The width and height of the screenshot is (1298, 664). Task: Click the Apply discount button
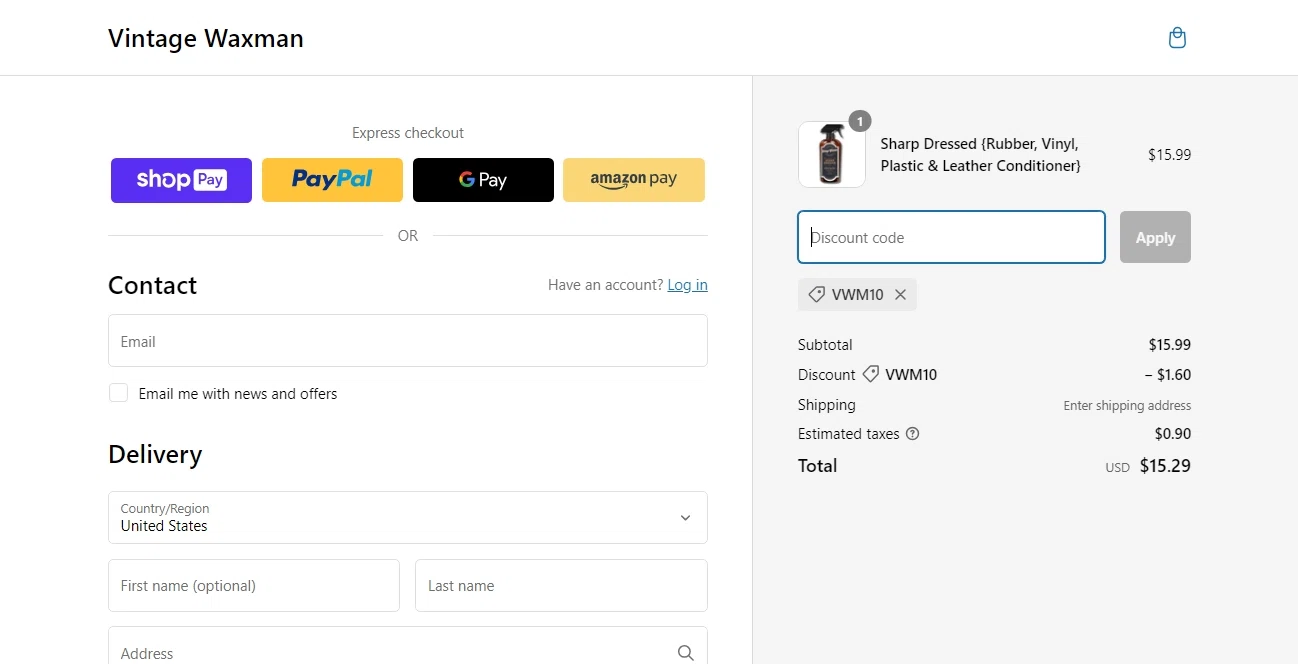tap(1155, 237)
